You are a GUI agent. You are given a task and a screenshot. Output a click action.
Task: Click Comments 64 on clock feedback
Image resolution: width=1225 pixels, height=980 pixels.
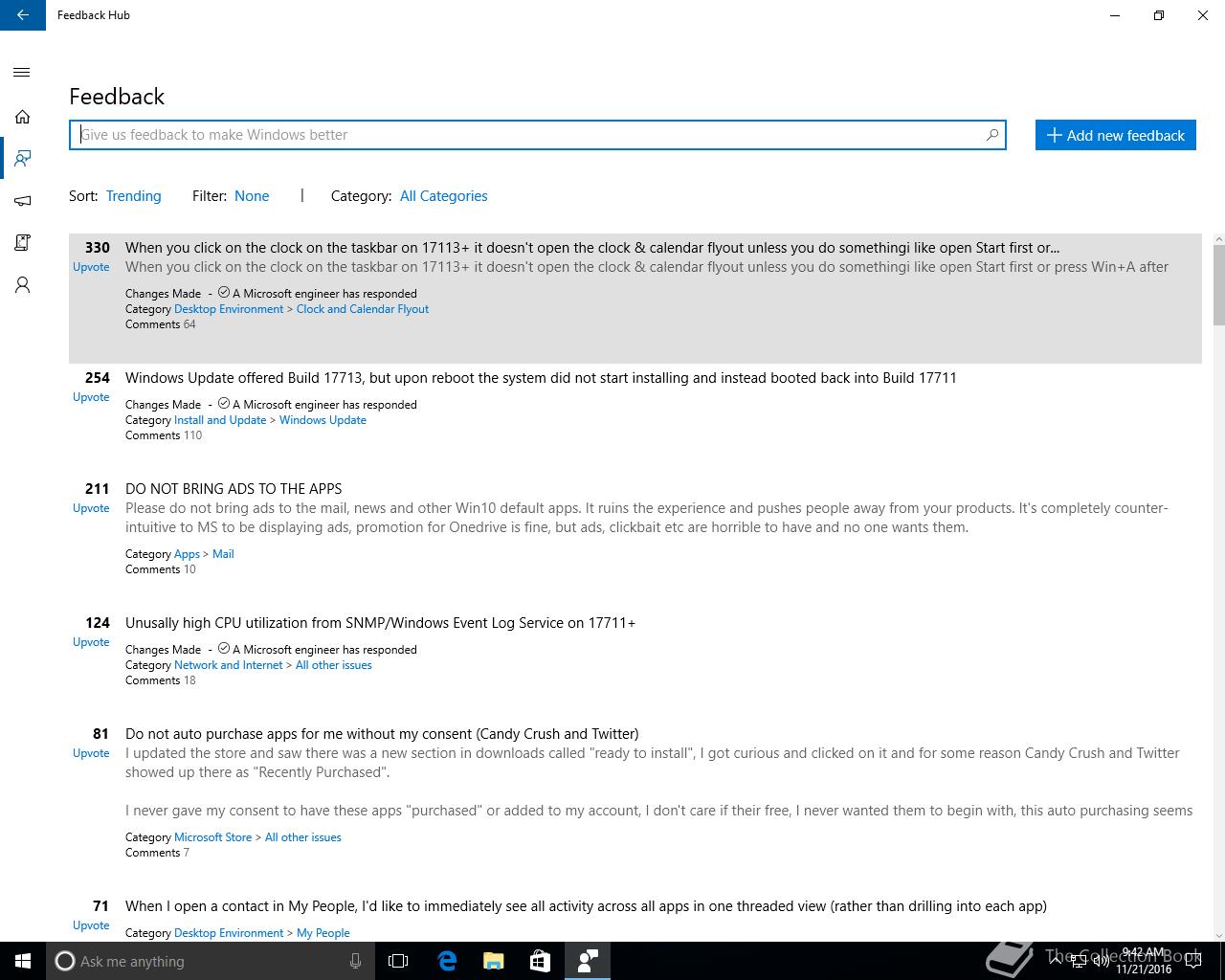161,324
